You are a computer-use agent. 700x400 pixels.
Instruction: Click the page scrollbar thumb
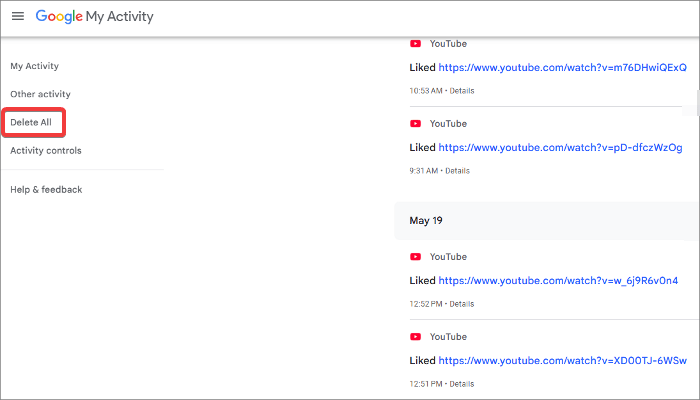pos(698,103)
